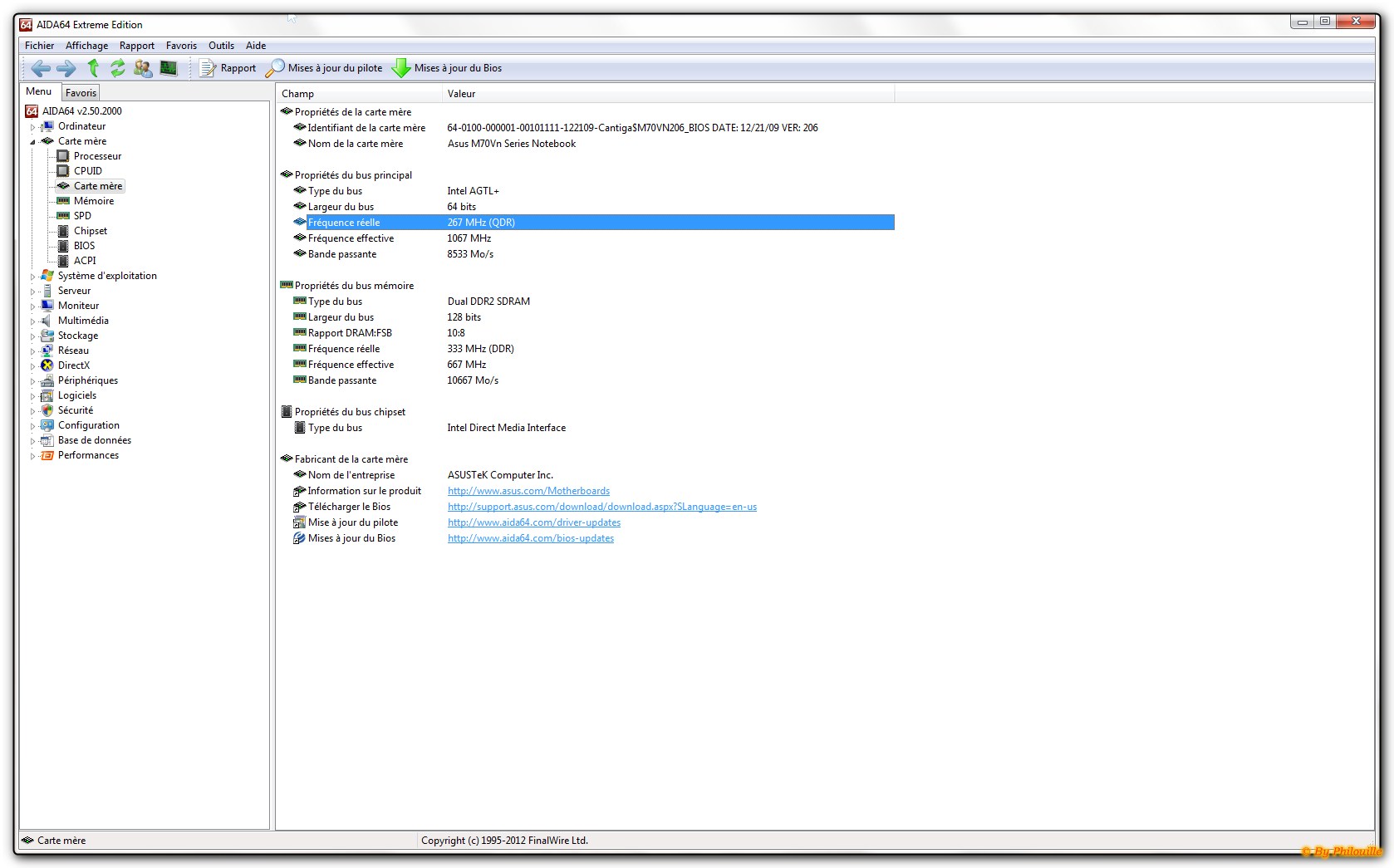Switch to the Favoris tab
This screenshot has height=868, width=1394.
[x=81, y=93]
